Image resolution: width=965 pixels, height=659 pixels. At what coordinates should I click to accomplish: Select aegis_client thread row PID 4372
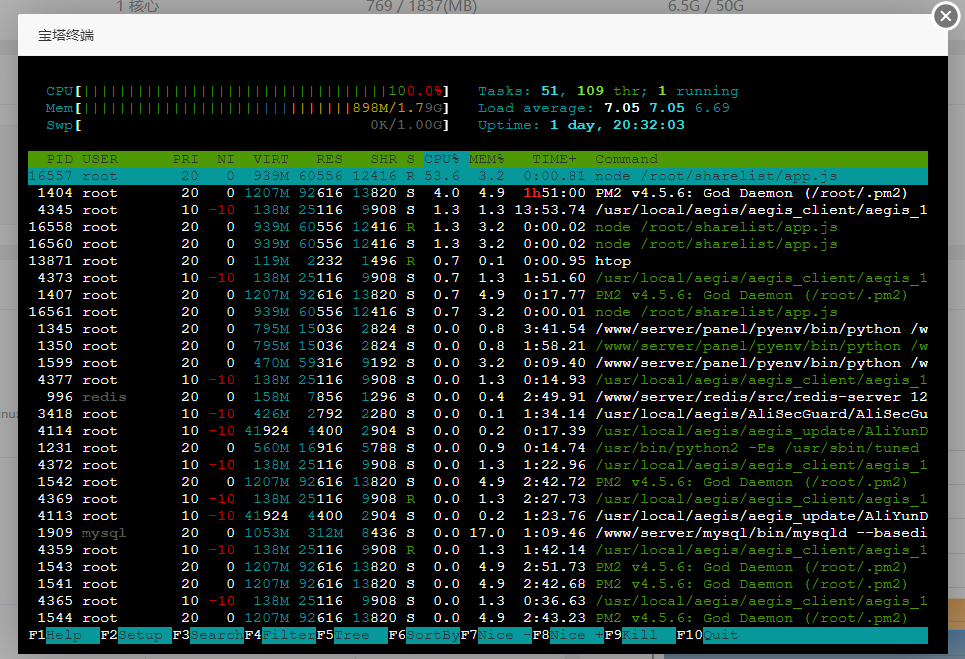coord(478,465)
